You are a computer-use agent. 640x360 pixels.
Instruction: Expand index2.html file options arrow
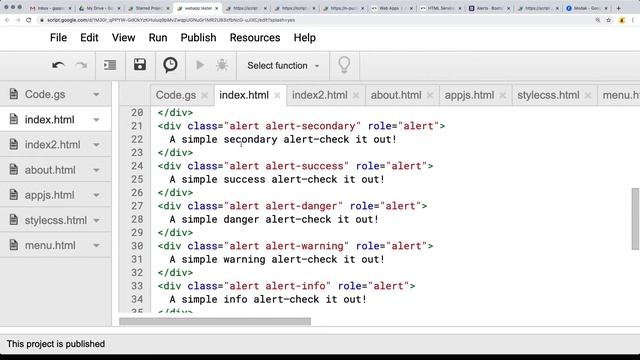[x=96, y=145]
